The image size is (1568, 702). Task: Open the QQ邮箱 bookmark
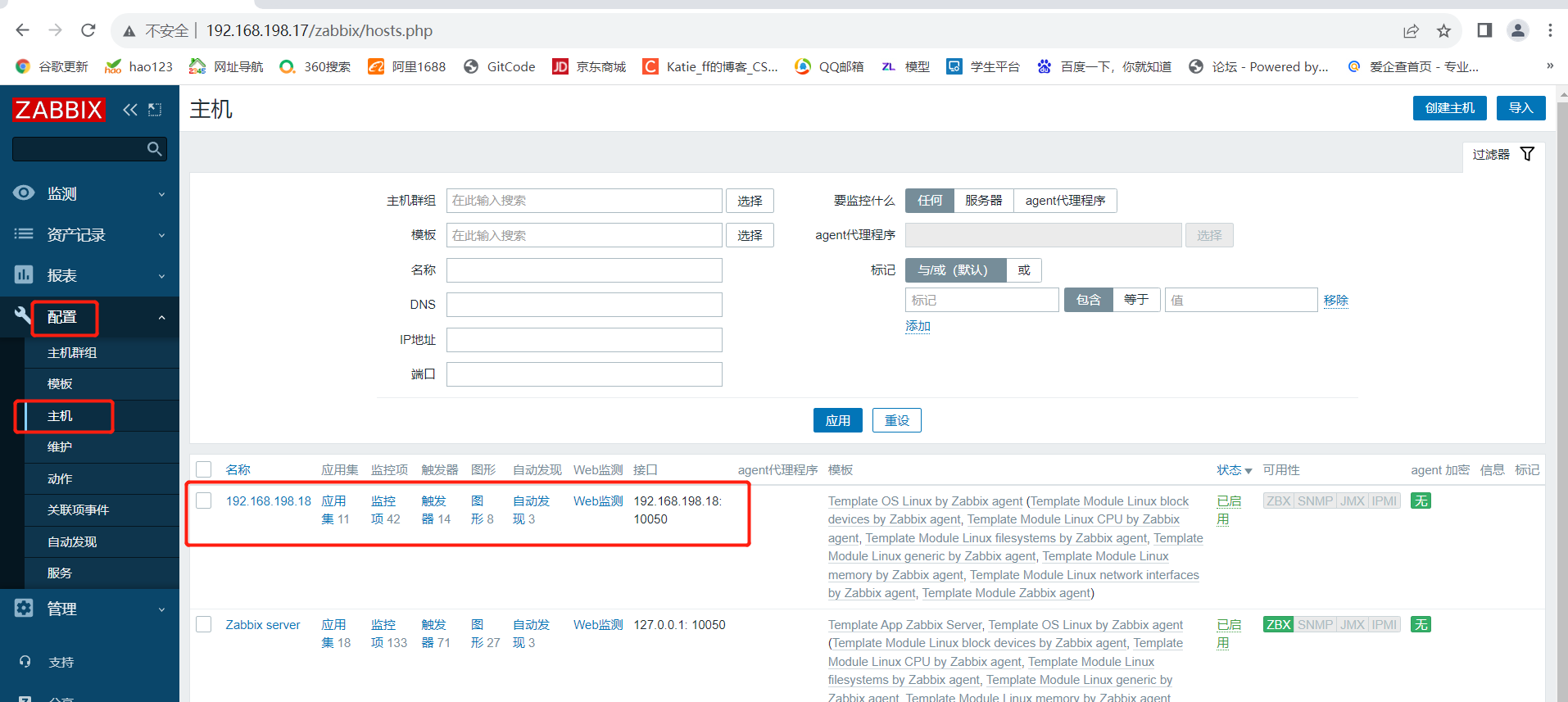[829, 66]
